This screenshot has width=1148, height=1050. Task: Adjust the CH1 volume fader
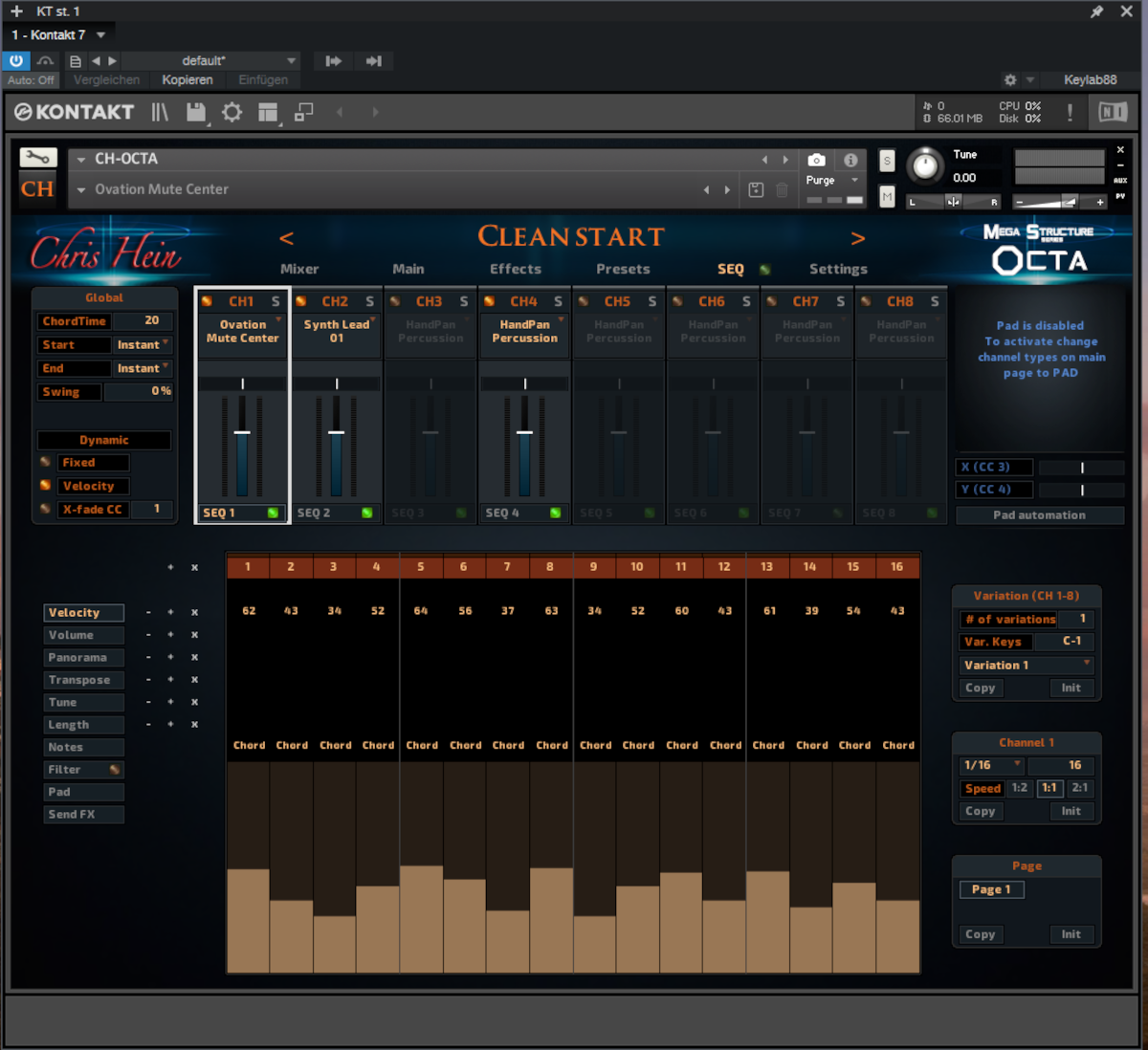(242, 433)
